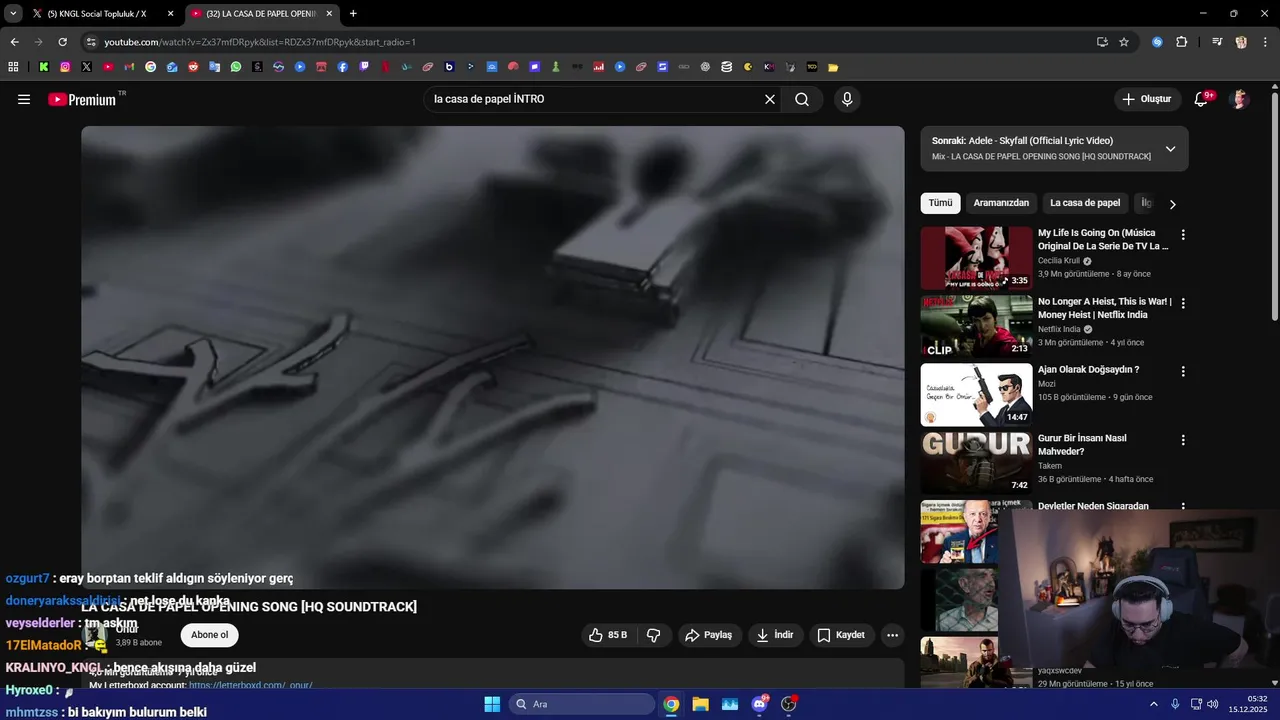Screen dimensions: 1280x720
Task: Select the La casa de papel chip
Action: tap(1085, 203)
